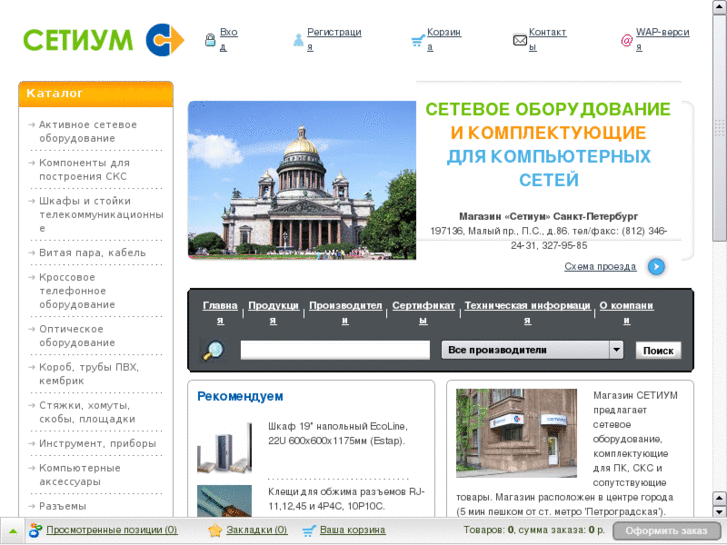Open the Контакты link

(548, 39)
